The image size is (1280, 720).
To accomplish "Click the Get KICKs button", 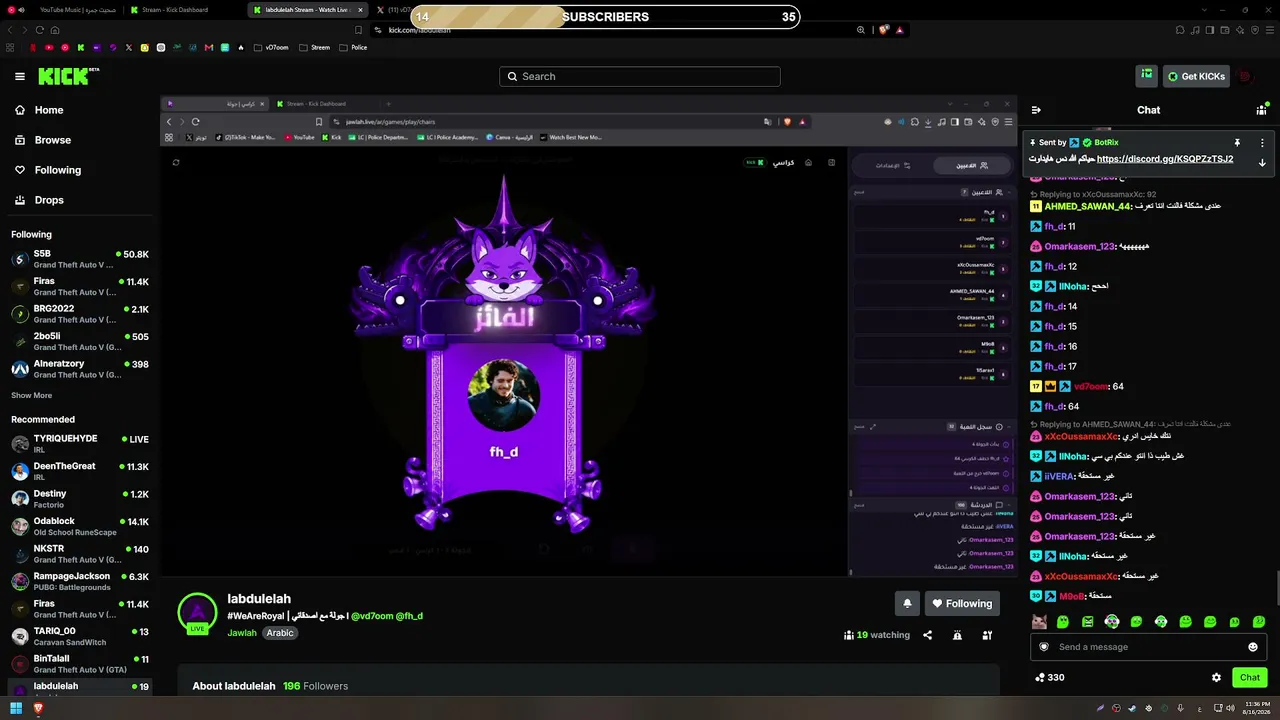I will tap(1196, 76).
